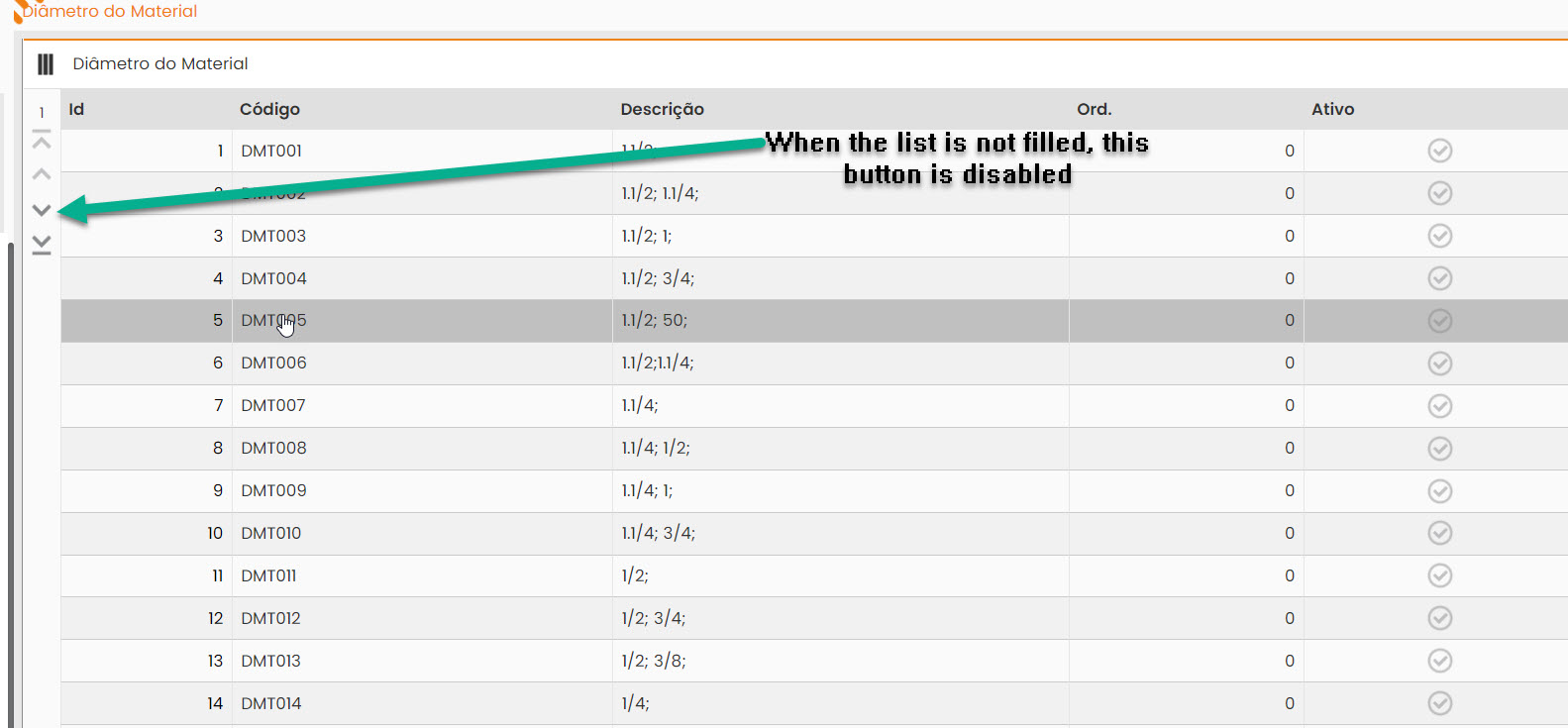Toggle the Ativo check for DMT001
1568x728 pixels.
1440,151
